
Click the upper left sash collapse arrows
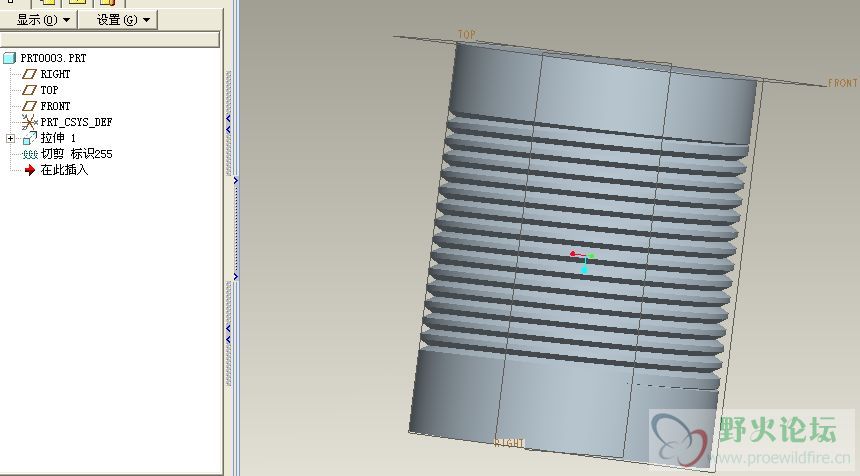[228, 124]
